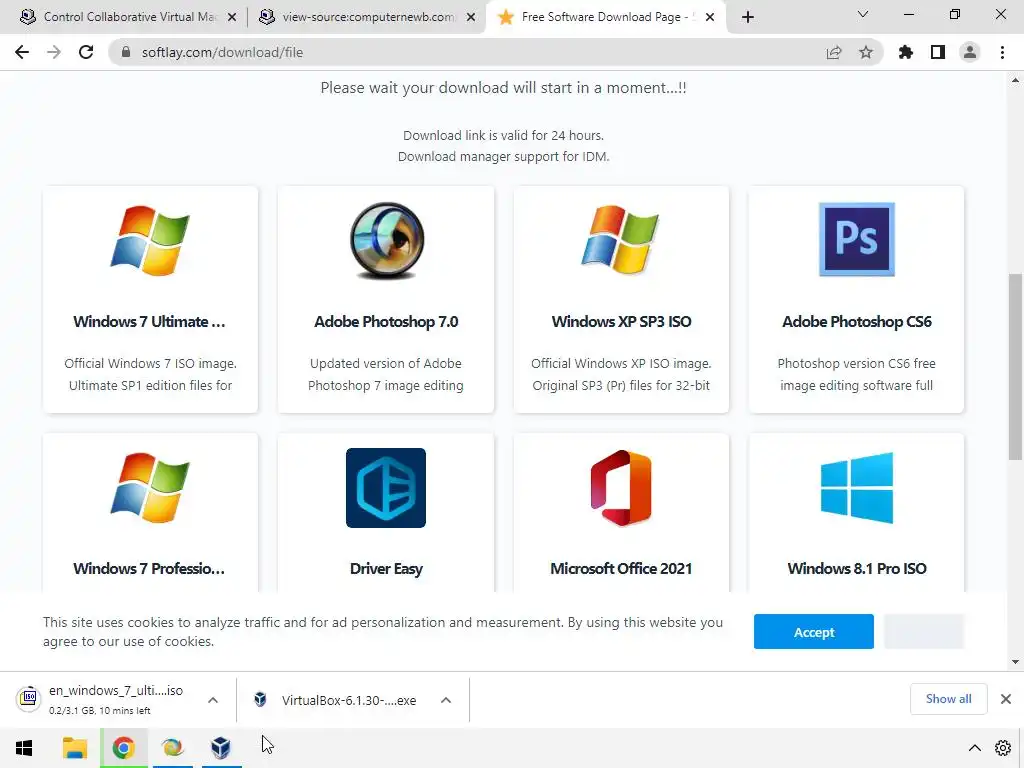Image resolution: width=1024 pixels, height=768 pixels.
Task: Click the 'Photoshop version CS6 free' description
Action: click(856, 363)
